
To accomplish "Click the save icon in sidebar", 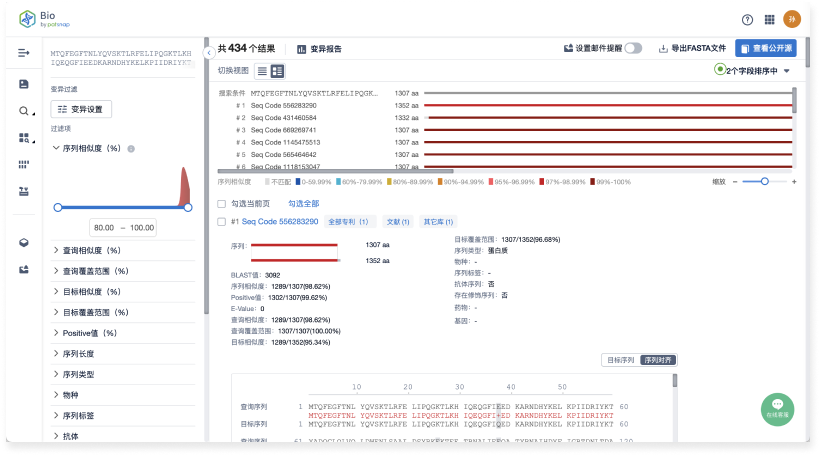I will click(x=24, y=84).
